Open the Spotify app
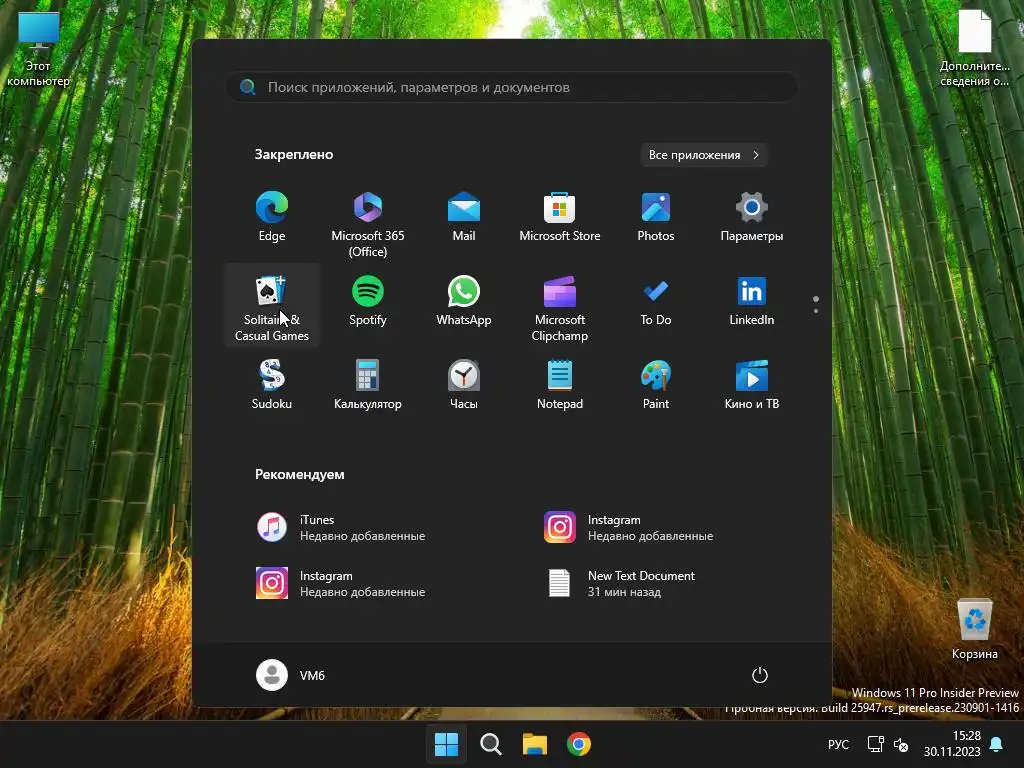The width and height of the screenshot is (1024, 768). pos(368,301)
